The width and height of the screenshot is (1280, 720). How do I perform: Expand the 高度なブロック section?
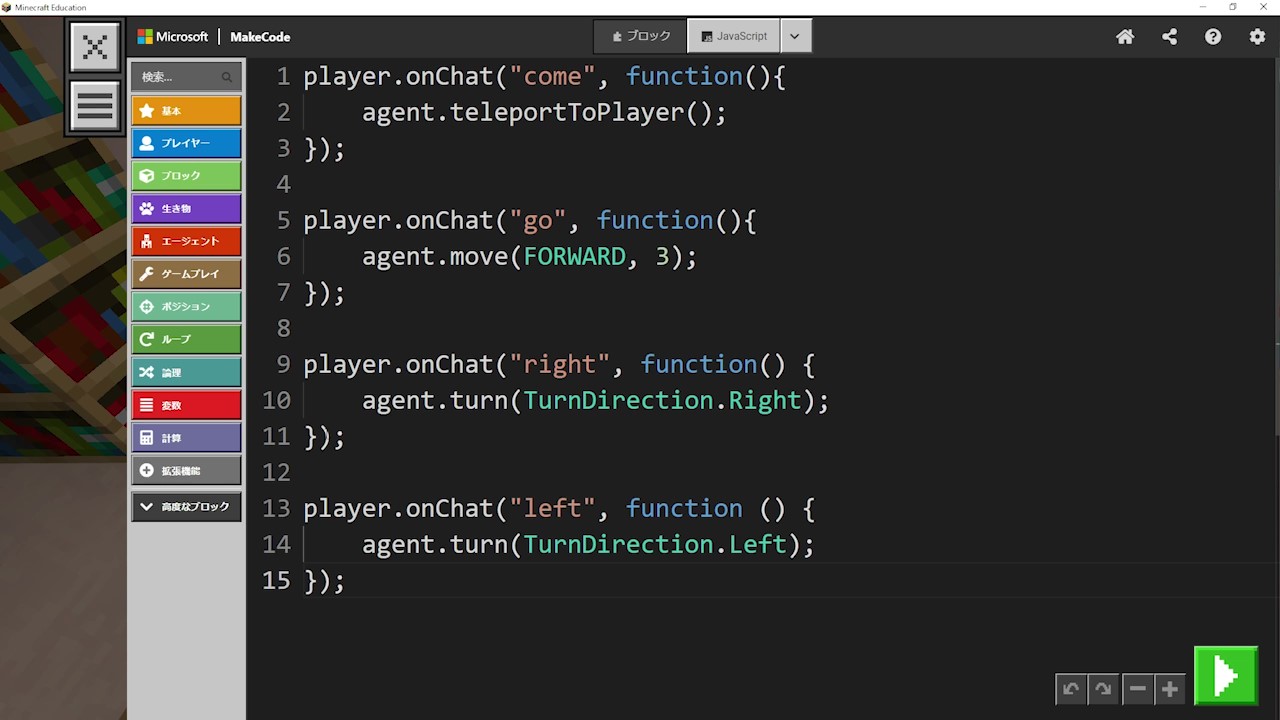[x=186, y=507]
